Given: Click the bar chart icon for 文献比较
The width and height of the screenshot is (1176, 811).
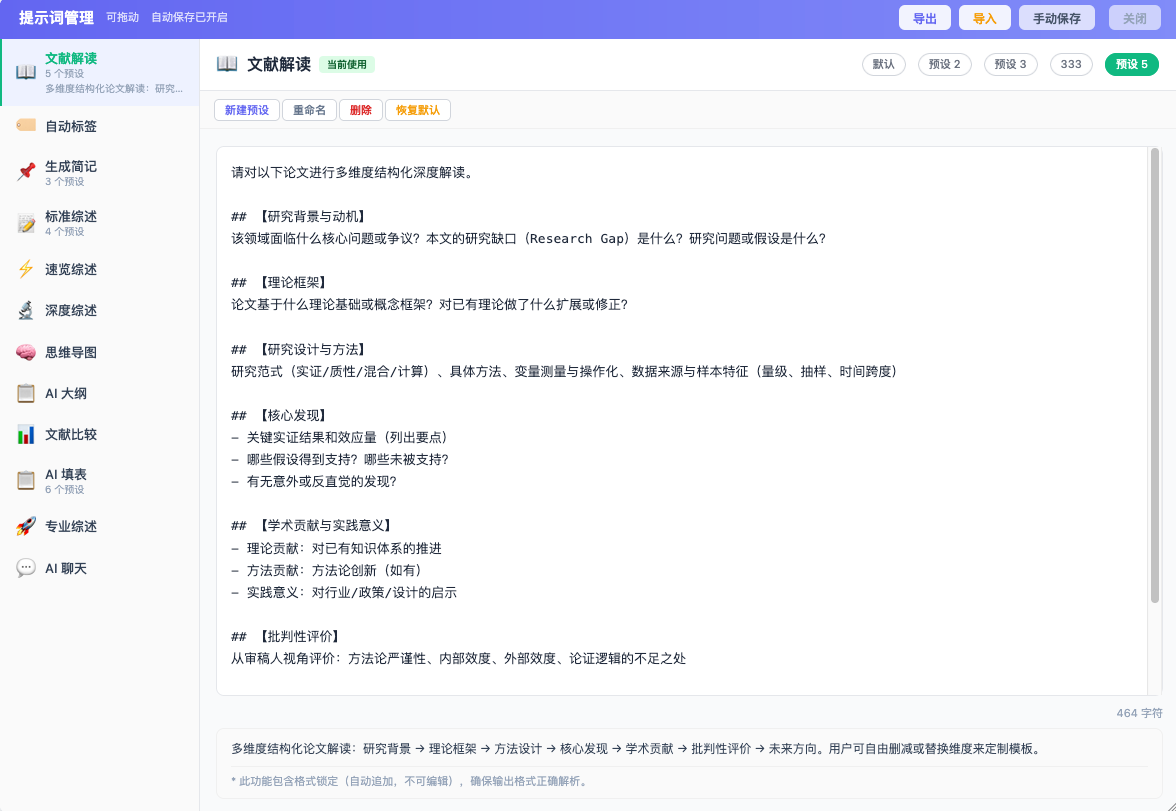Looking at the screenshot, I should 26,434.
